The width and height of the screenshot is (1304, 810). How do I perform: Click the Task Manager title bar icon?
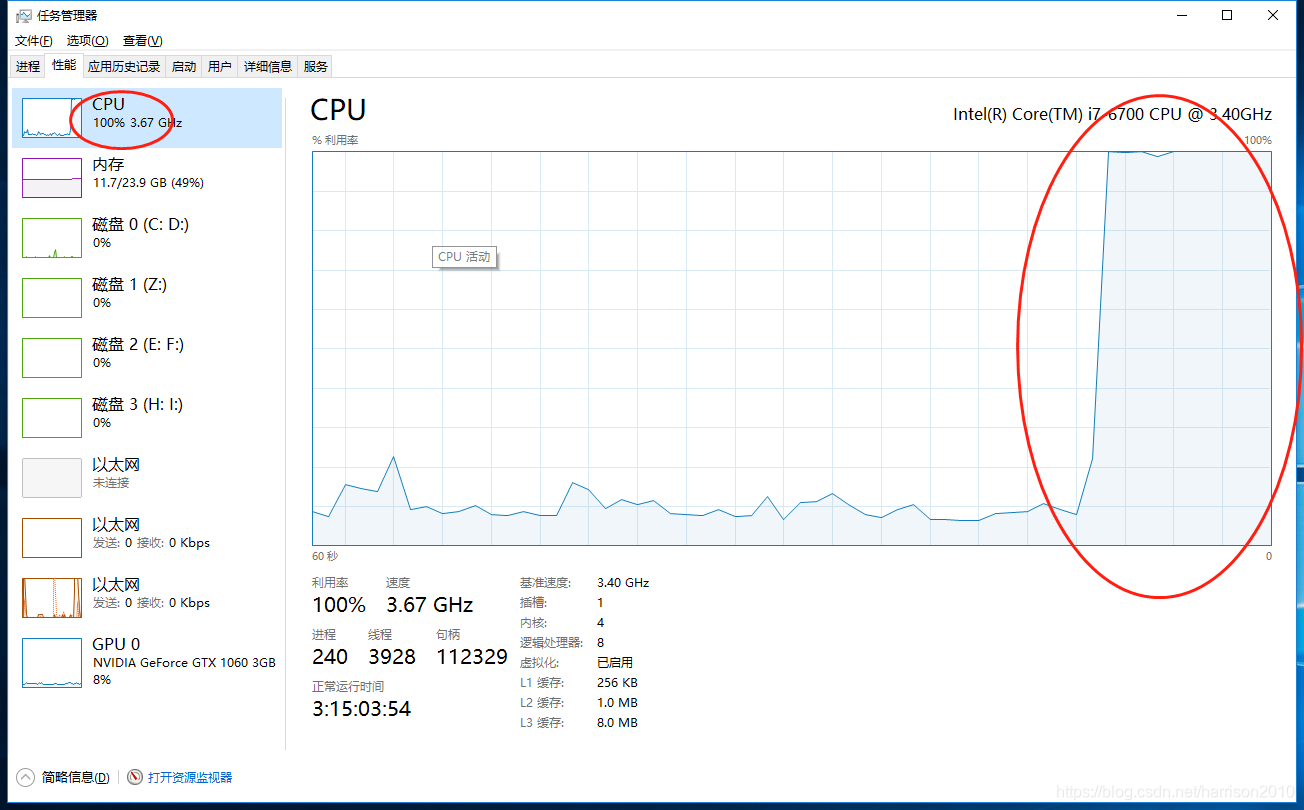pos(23,15)
